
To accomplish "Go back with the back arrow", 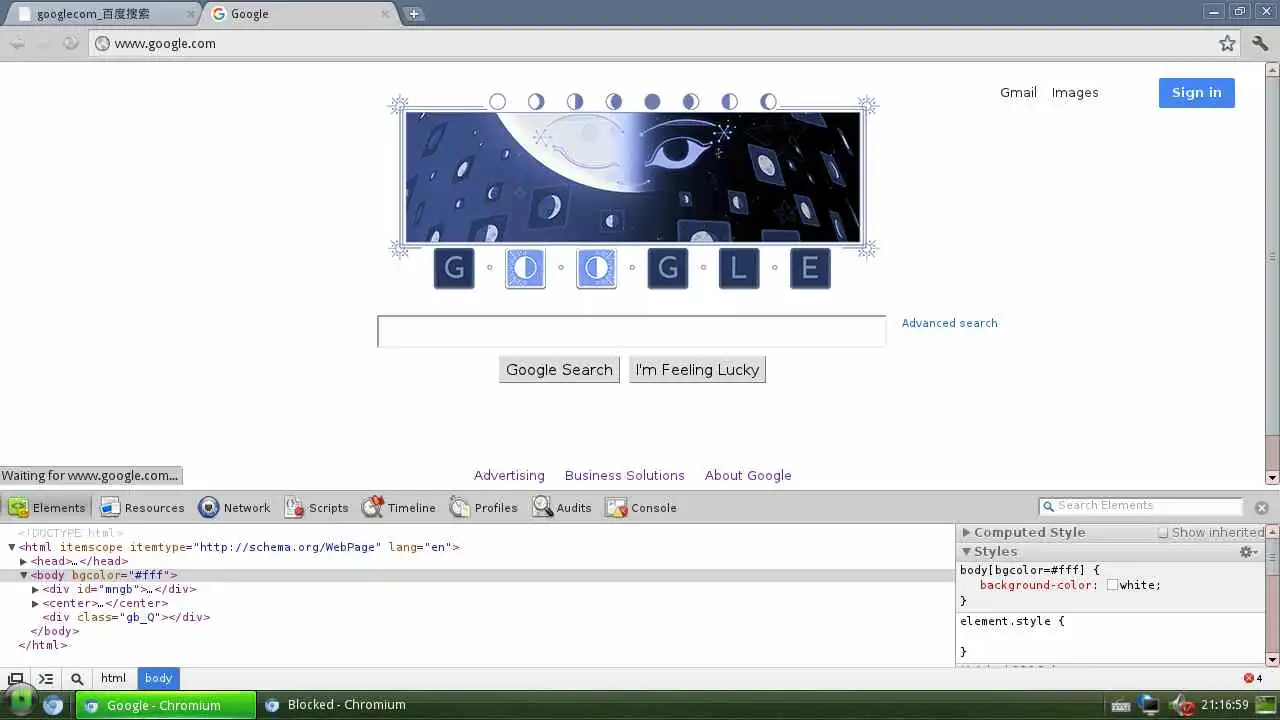I will 17,43.
